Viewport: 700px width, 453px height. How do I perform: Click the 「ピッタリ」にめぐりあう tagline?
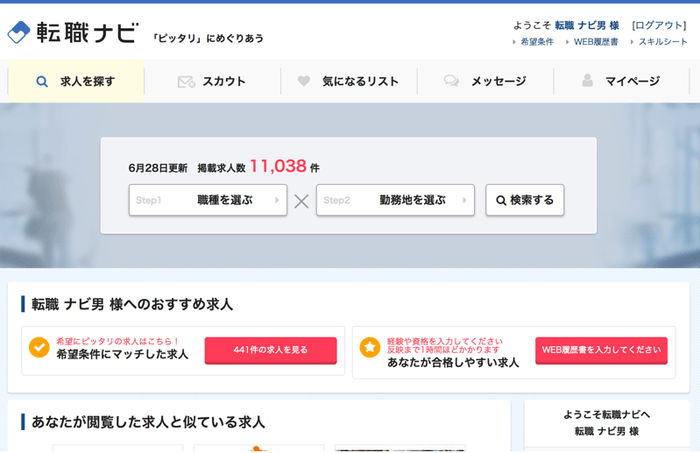(208, 38)
